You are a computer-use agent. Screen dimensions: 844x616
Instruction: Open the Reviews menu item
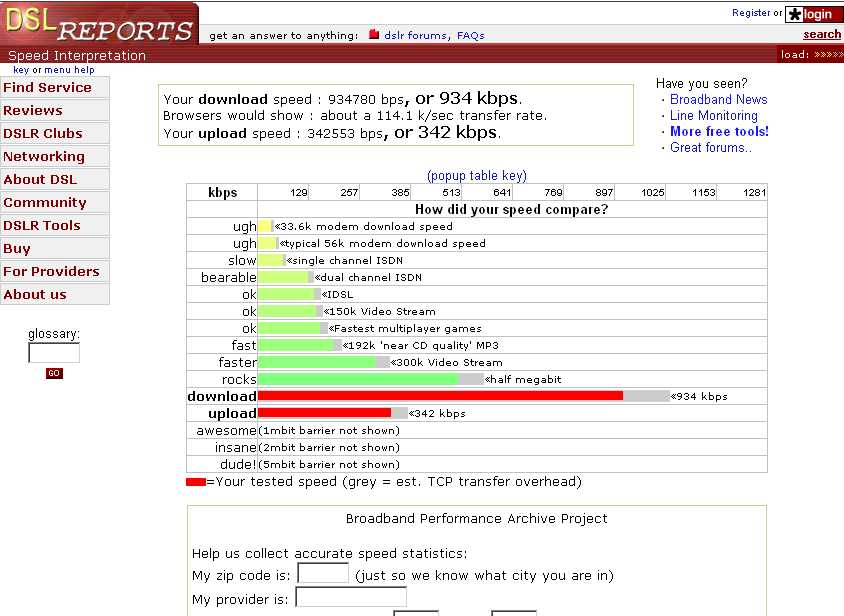(55, 110)
